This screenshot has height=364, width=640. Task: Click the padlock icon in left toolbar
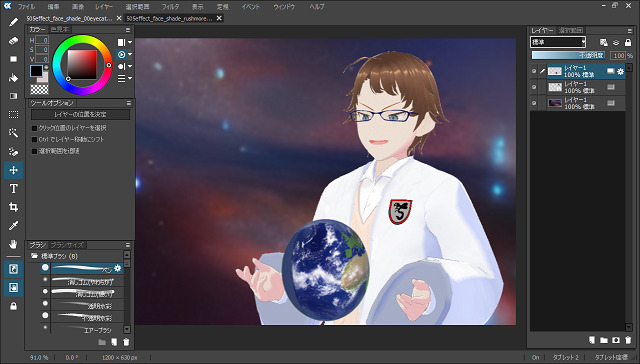[x=13, y=306]
